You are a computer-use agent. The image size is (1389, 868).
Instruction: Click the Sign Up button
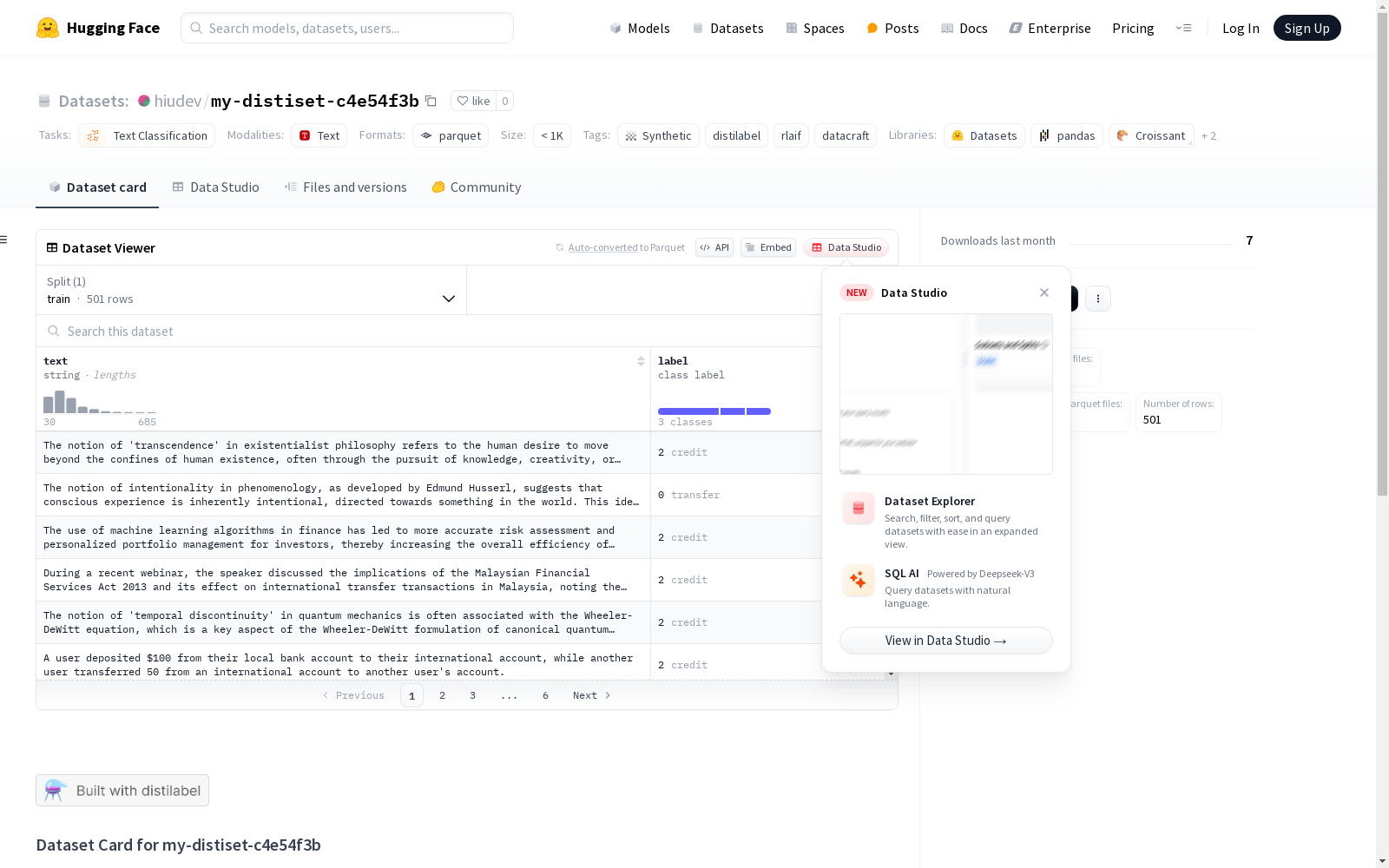click(x=1307, y=28)
